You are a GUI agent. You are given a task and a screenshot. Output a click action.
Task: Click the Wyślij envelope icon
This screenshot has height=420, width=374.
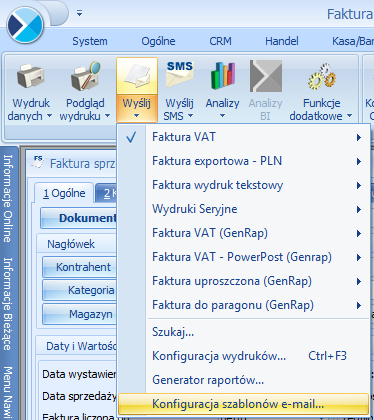tap(137, 77)
